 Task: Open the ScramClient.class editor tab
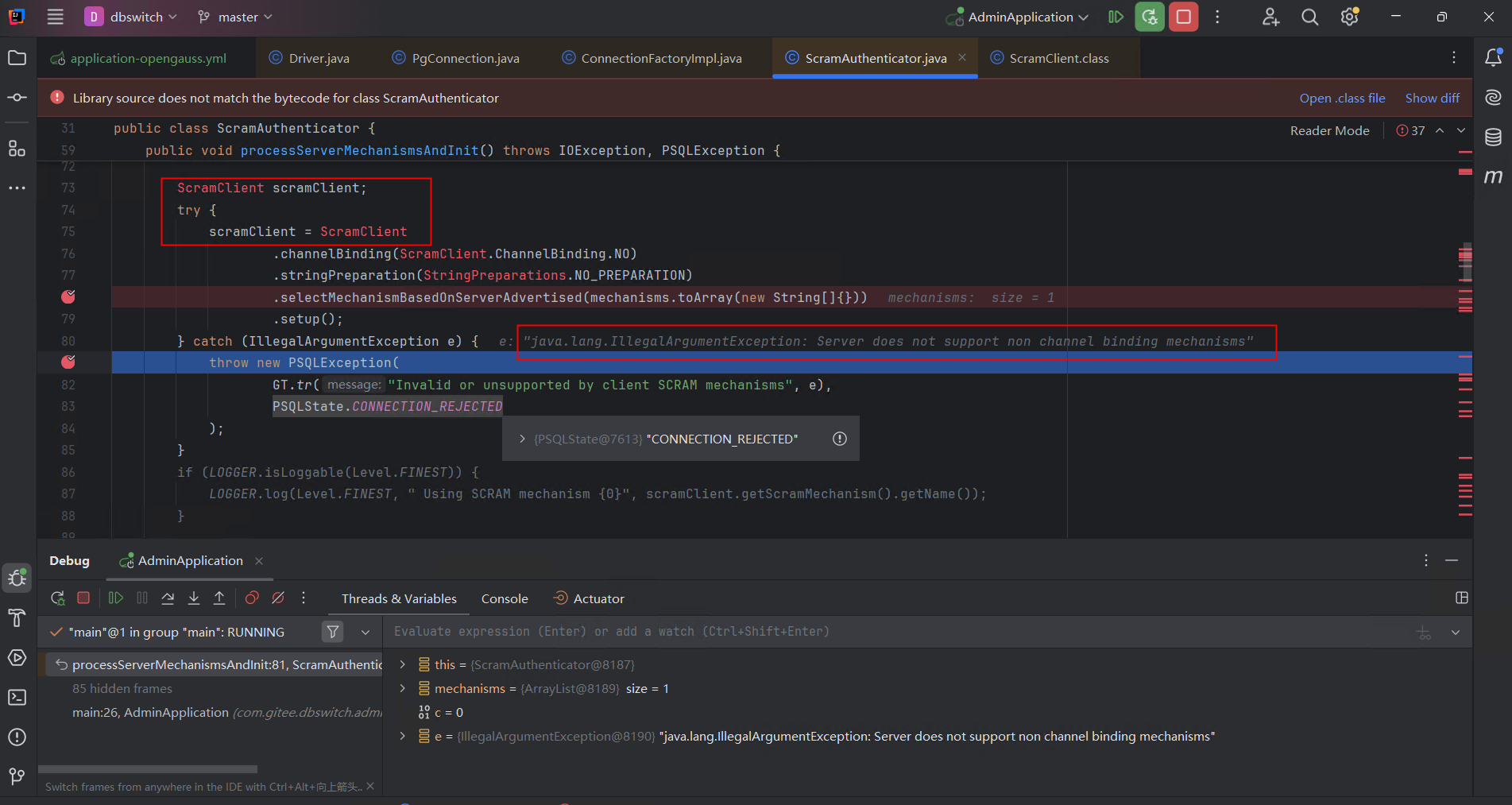click(x=1058, y=58)
